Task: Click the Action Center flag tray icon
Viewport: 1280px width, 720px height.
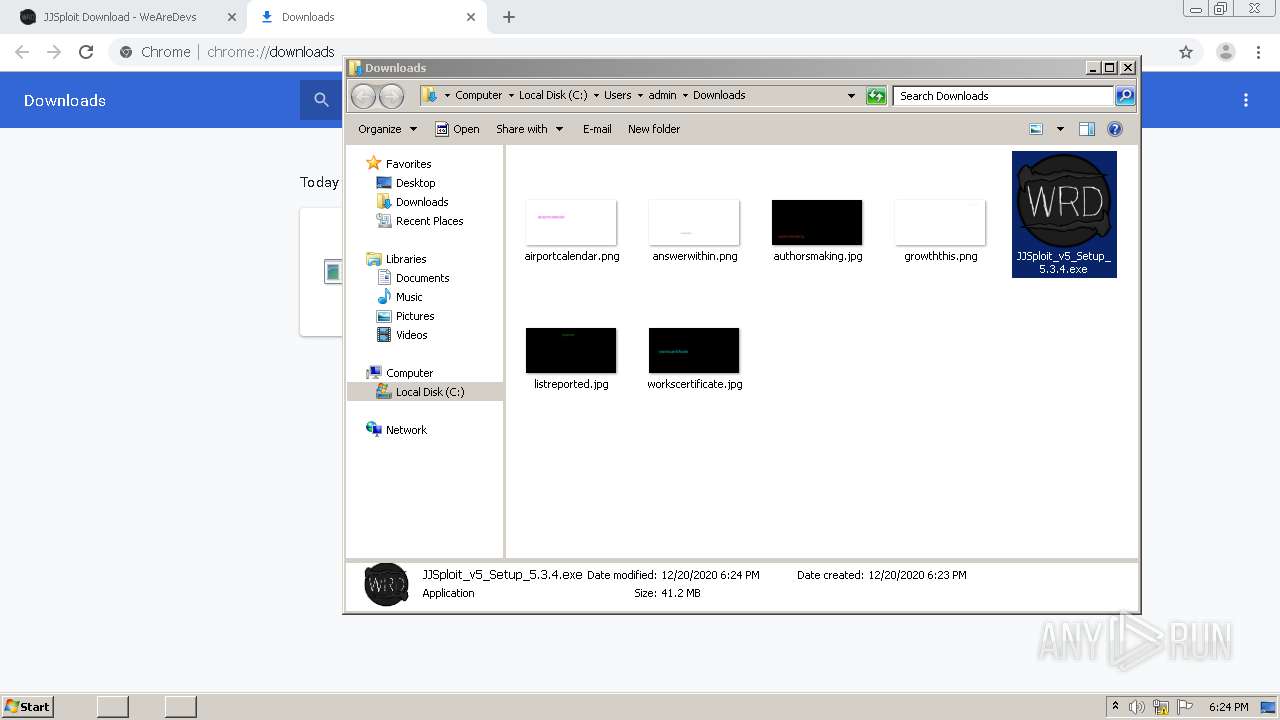Action: point(1185,707)
